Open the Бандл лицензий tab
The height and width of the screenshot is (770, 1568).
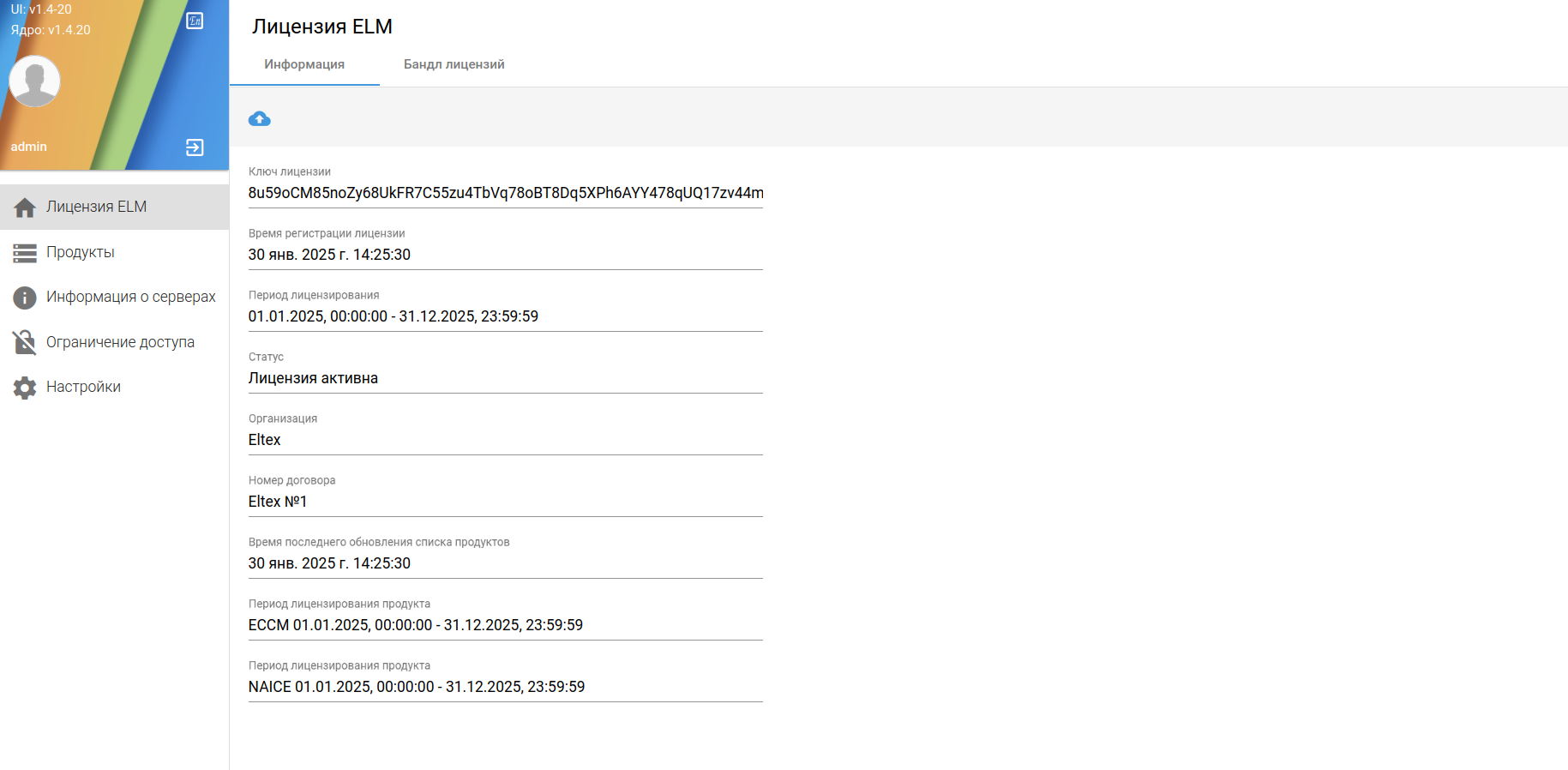tap(454, 64)
